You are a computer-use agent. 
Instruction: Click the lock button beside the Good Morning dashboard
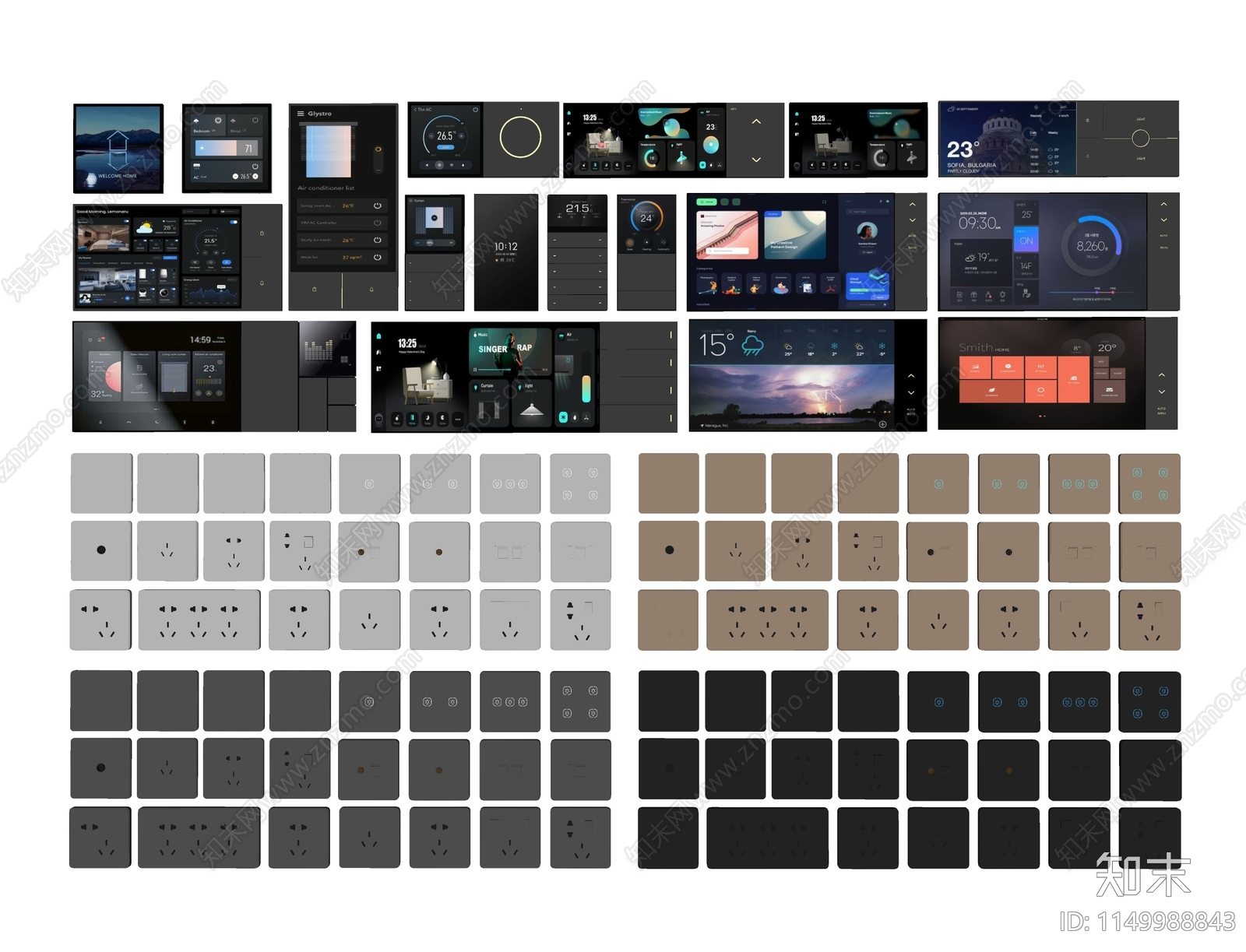click(262, 233)
